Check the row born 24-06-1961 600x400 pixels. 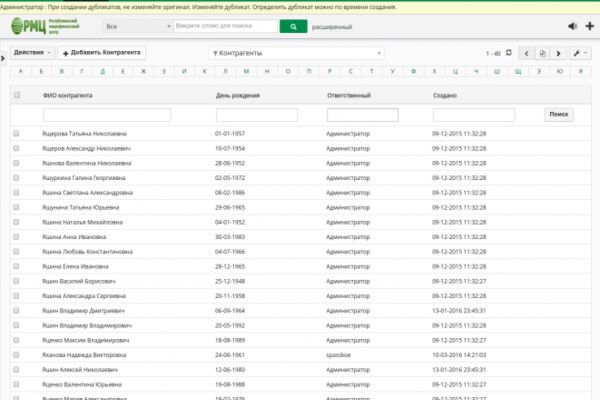click(x=16, y=355)
